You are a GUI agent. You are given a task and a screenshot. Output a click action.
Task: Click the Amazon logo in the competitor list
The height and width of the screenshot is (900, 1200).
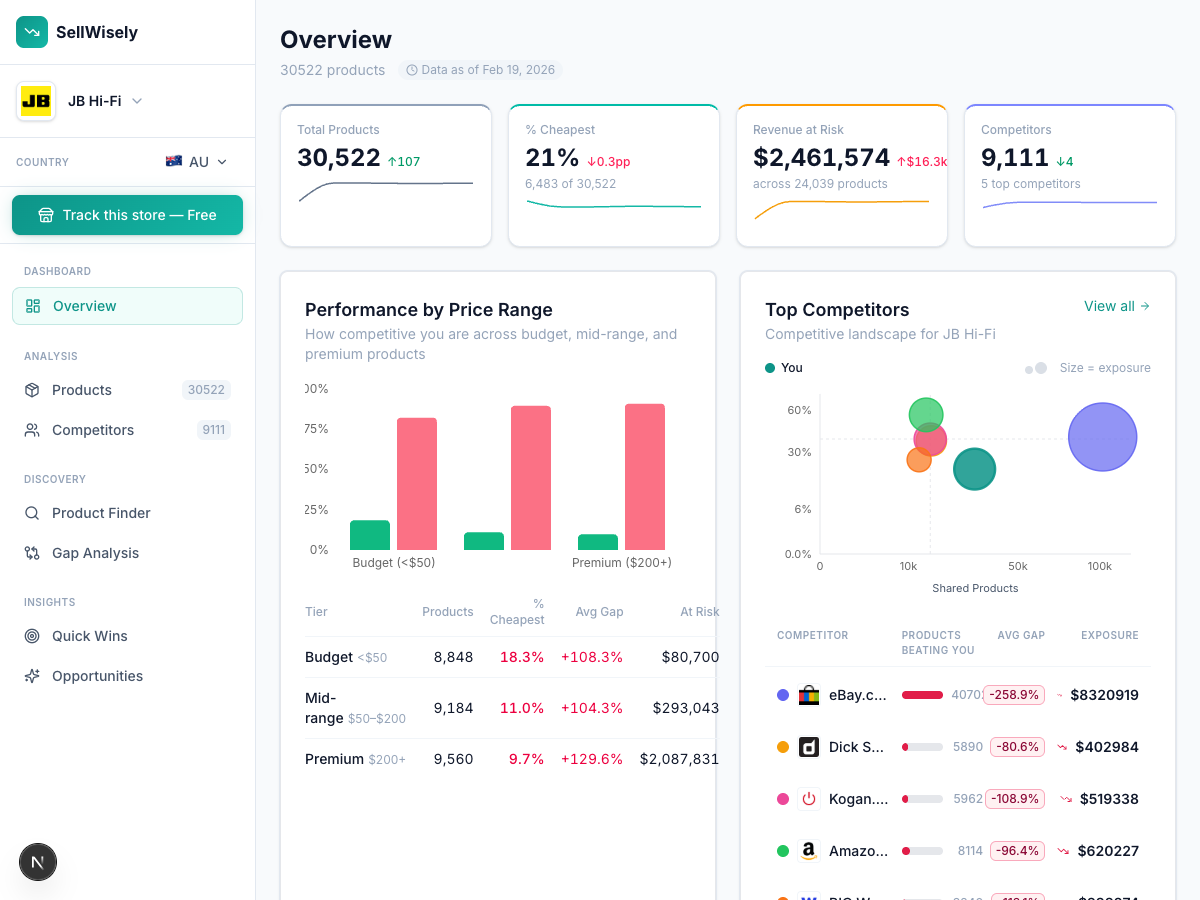click(808, 850)
